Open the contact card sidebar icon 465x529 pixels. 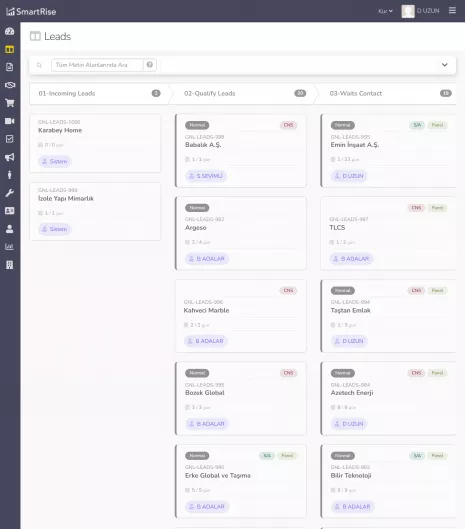(10, 211)
